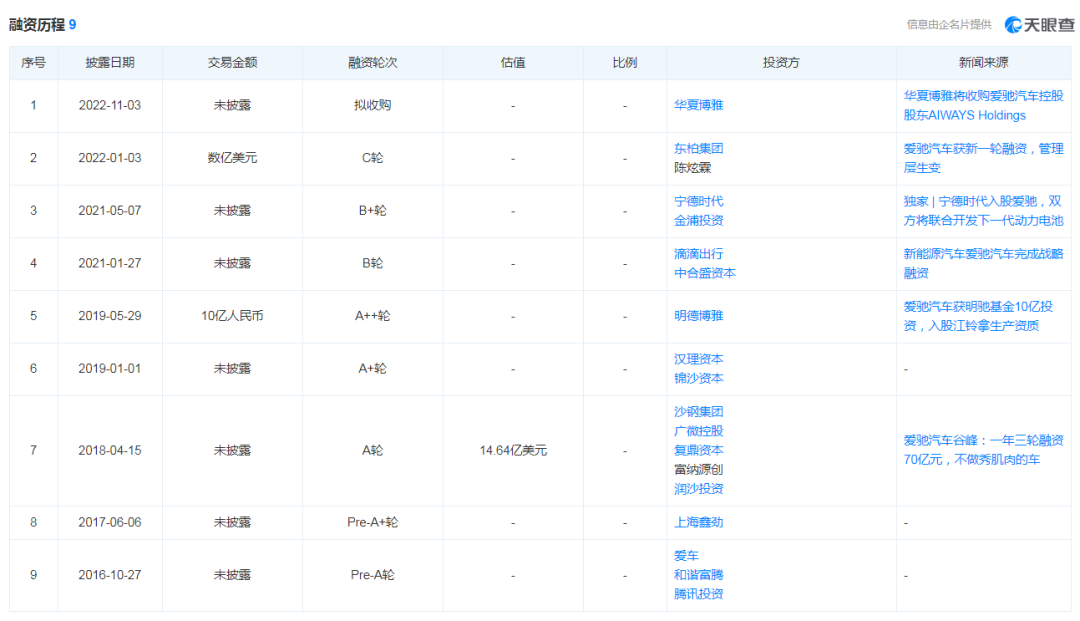
Task: Click the 融资轮次 column header
Action: tap(373, 63)
